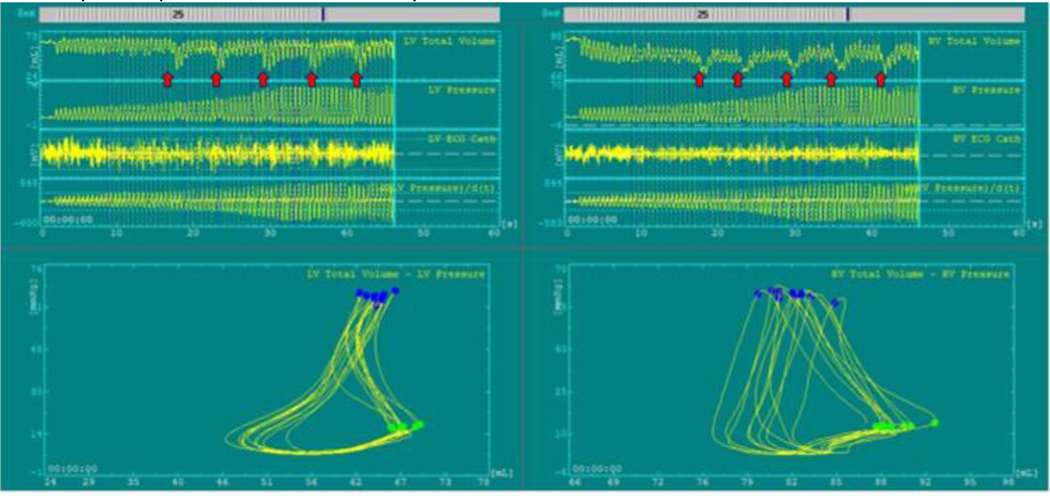Viewport: 1050px width, 496px height.
Task: Select the rightmost green dot in the RV loop plot
Action: point(934,422)
